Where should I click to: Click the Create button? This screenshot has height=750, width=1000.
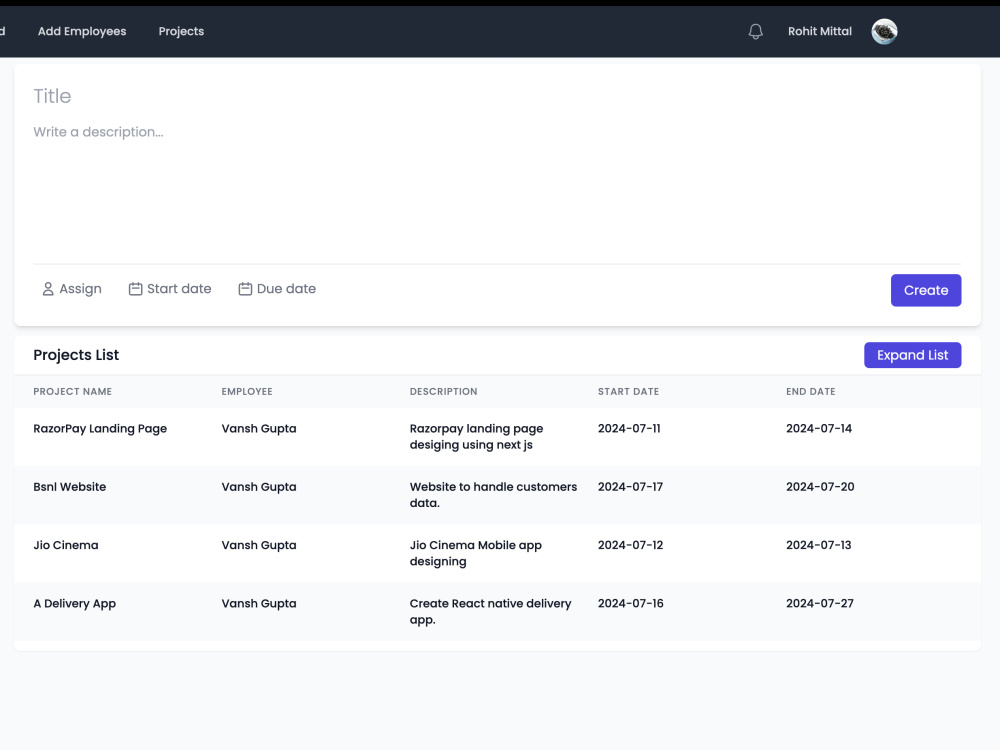coord(925,290)
